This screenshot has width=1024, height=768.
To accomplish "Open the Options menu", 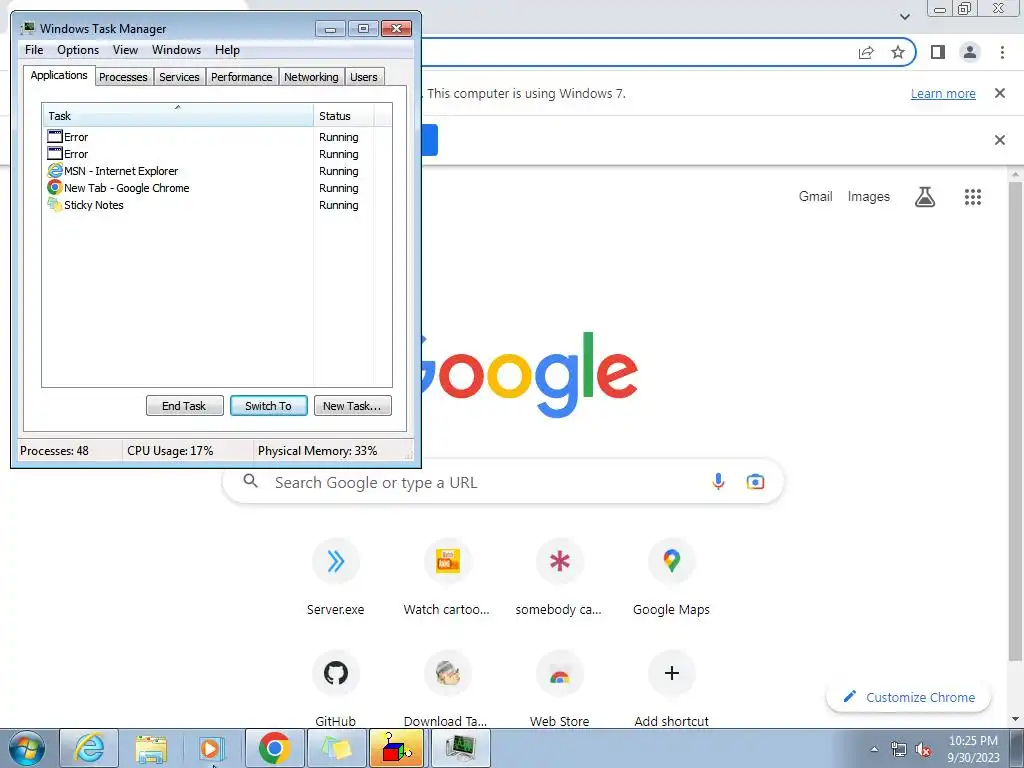I will point(78,50).
